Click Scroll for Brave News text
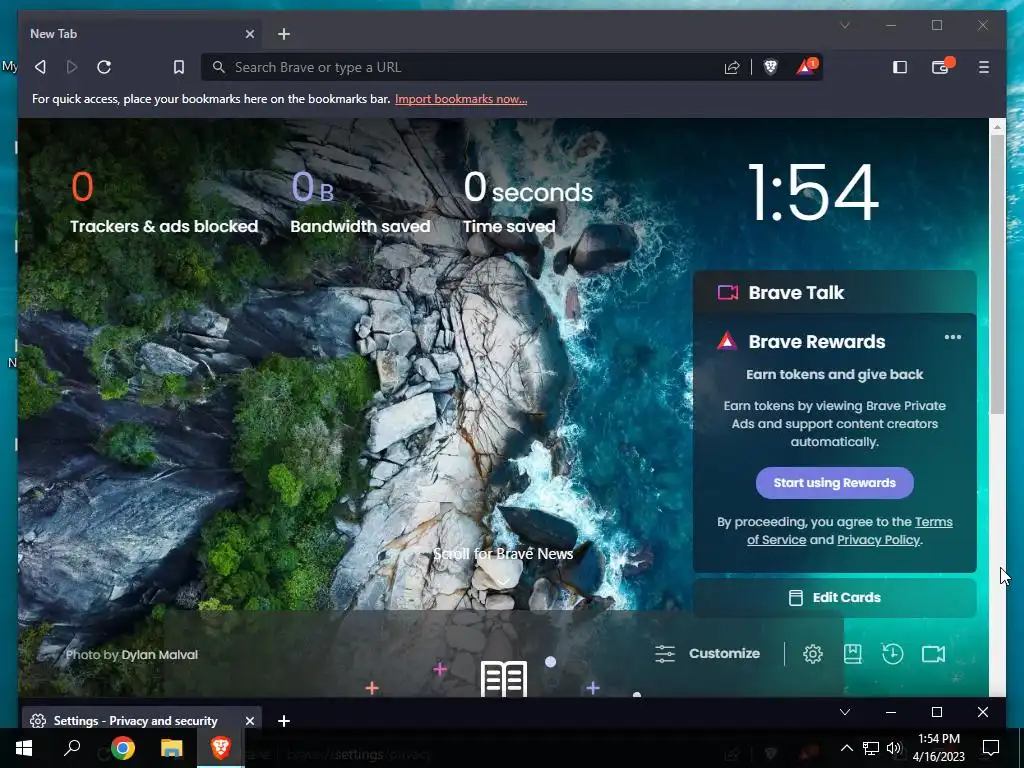1024x768 pixels. coord(503,554)
